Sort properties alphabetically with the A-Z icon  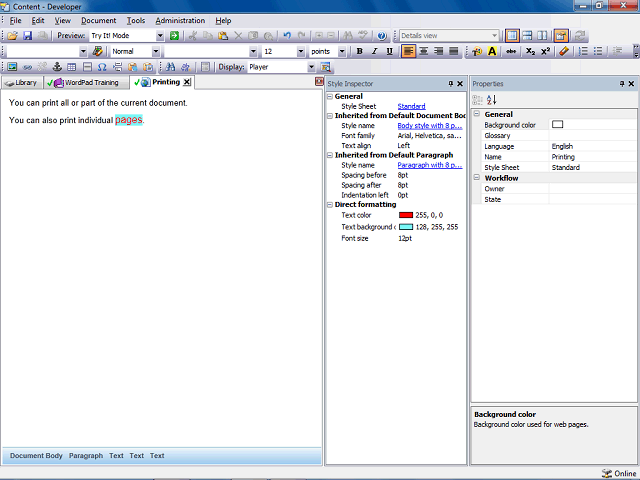pyautogui.click(x=492, y=100)
